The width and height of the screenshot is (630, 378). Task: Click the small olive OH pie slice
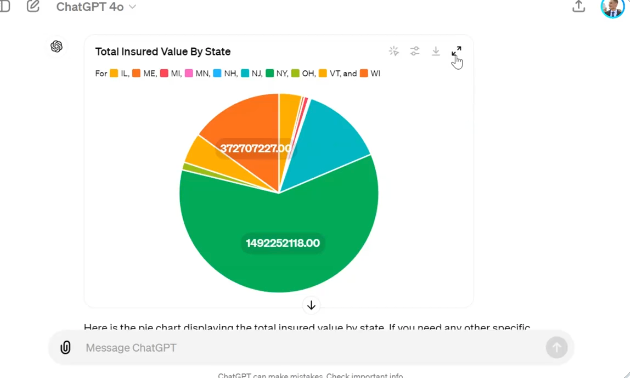click(193, 168)
